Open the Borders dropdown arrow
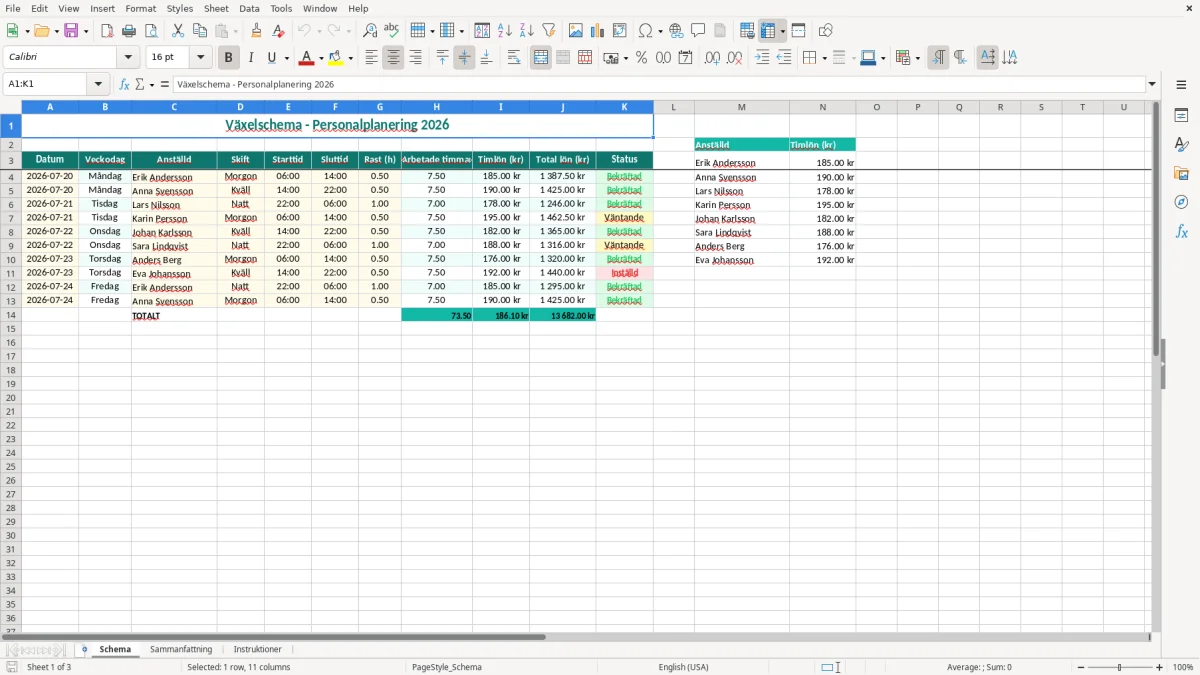Screen dimensions: 1200x675 [824, 58]
